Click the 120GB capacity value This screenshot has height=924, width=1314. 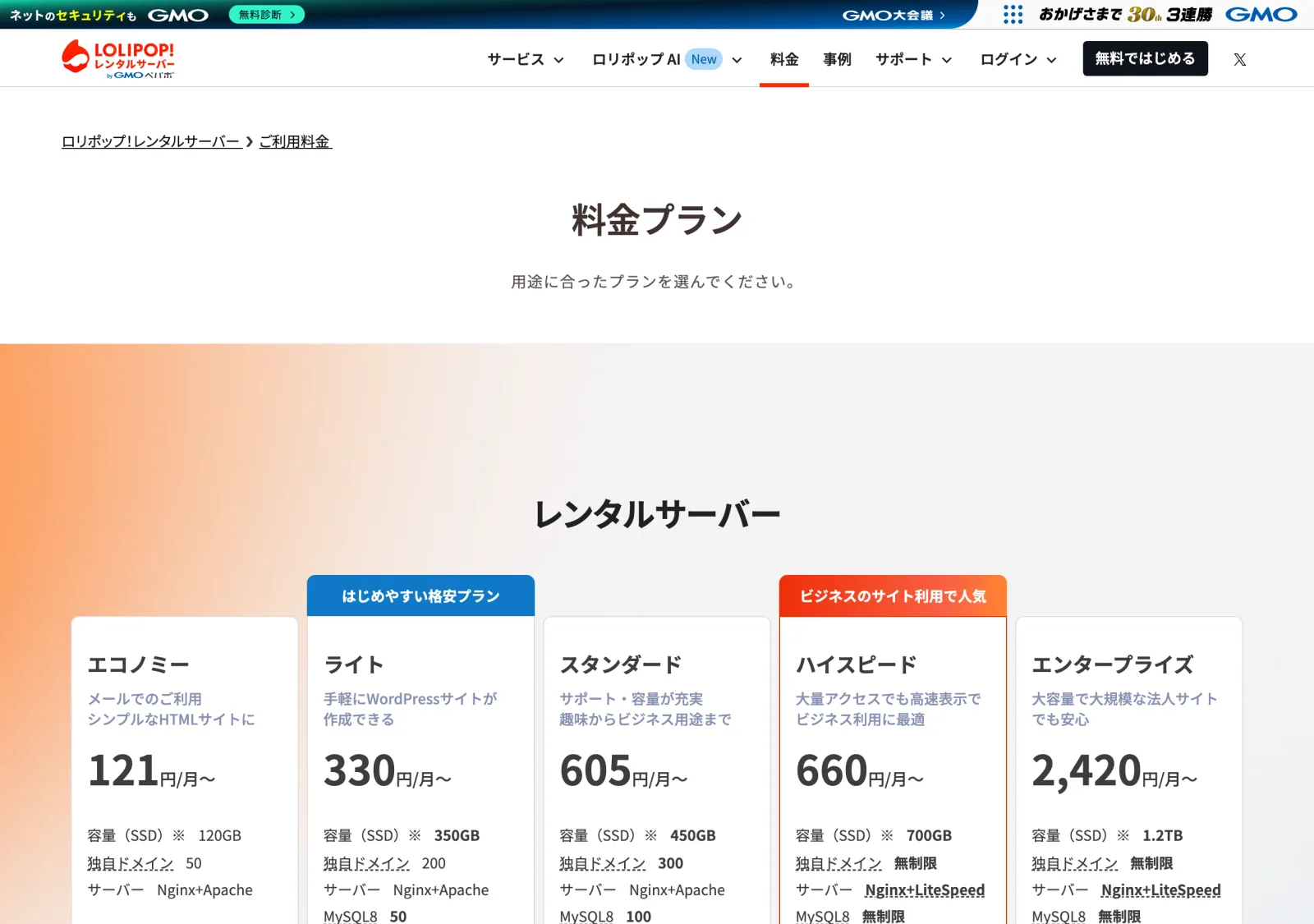tap(220, 835)
